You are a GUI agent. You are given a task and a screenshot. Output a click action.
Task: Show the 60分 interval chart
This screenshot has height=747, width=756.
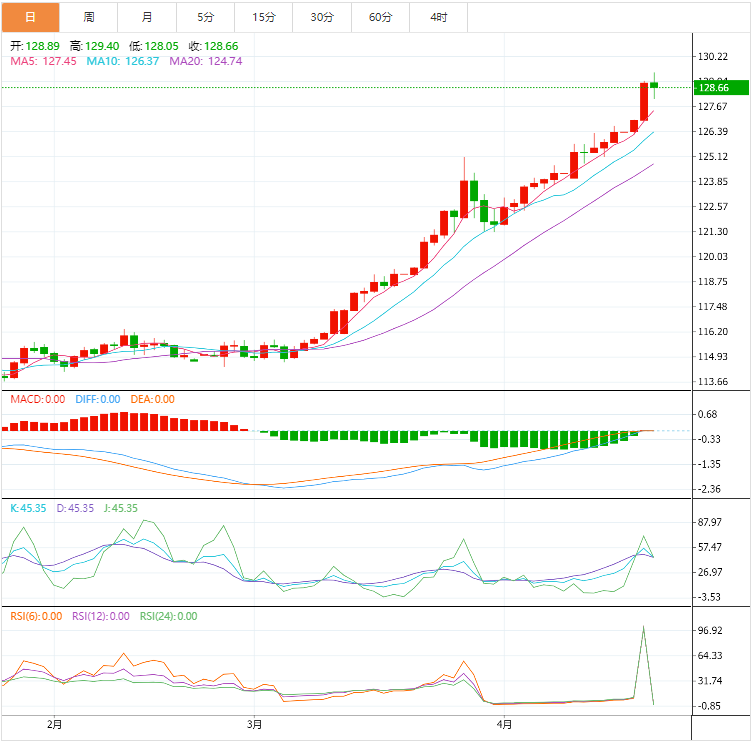(381, 17)
